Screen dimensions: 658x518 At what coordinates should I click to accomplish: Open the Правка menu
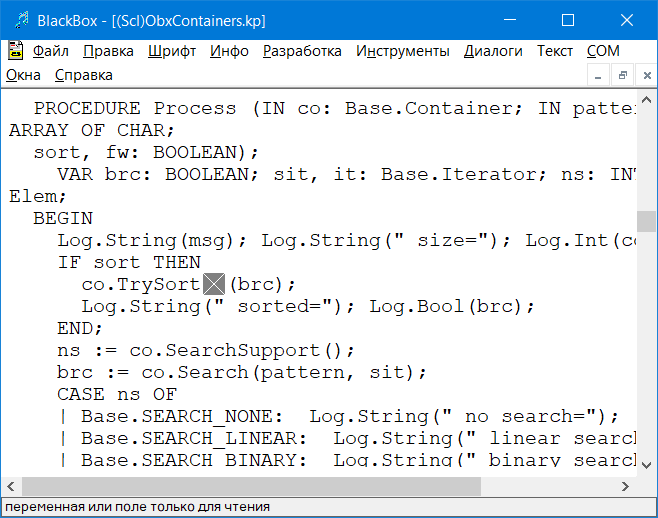point(108,51)
